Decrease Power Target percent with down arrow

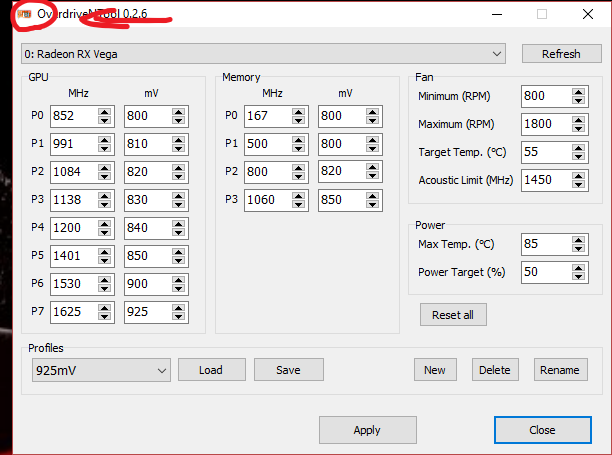pyautogui.click(x=578, y=277)
